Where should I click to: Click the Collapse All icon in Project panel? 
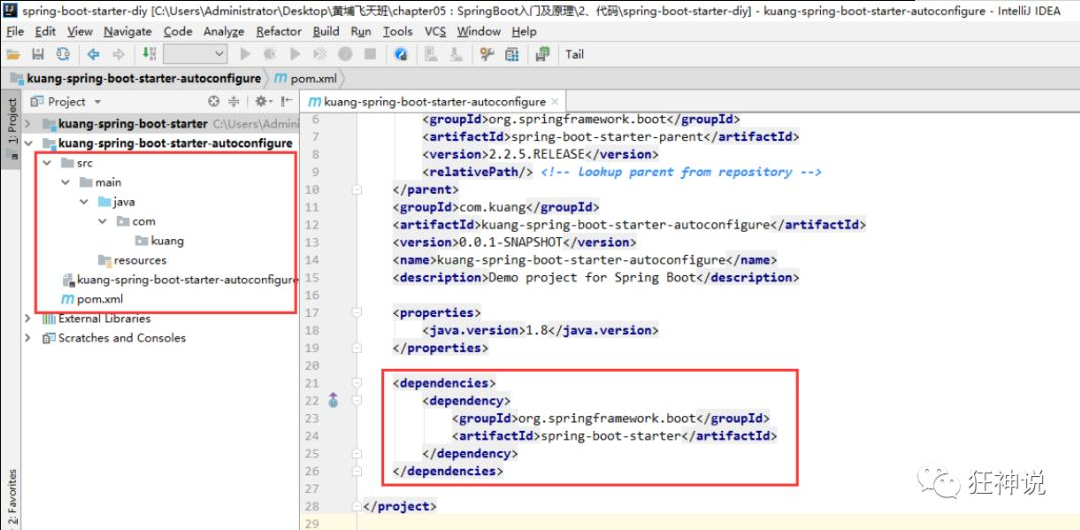point(233,101)
